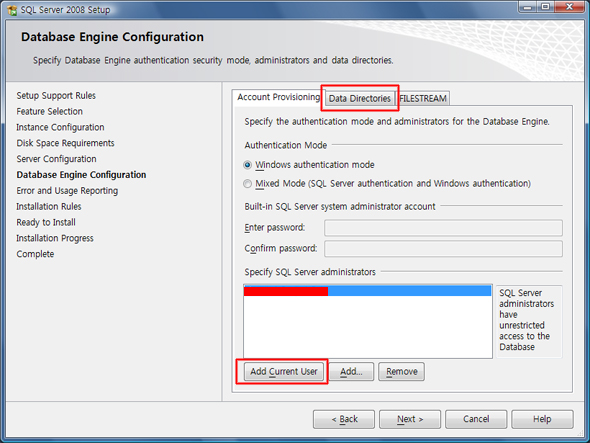Open Help for this setup page
This screenshot has width=590, height=443.
click(542, 419)
